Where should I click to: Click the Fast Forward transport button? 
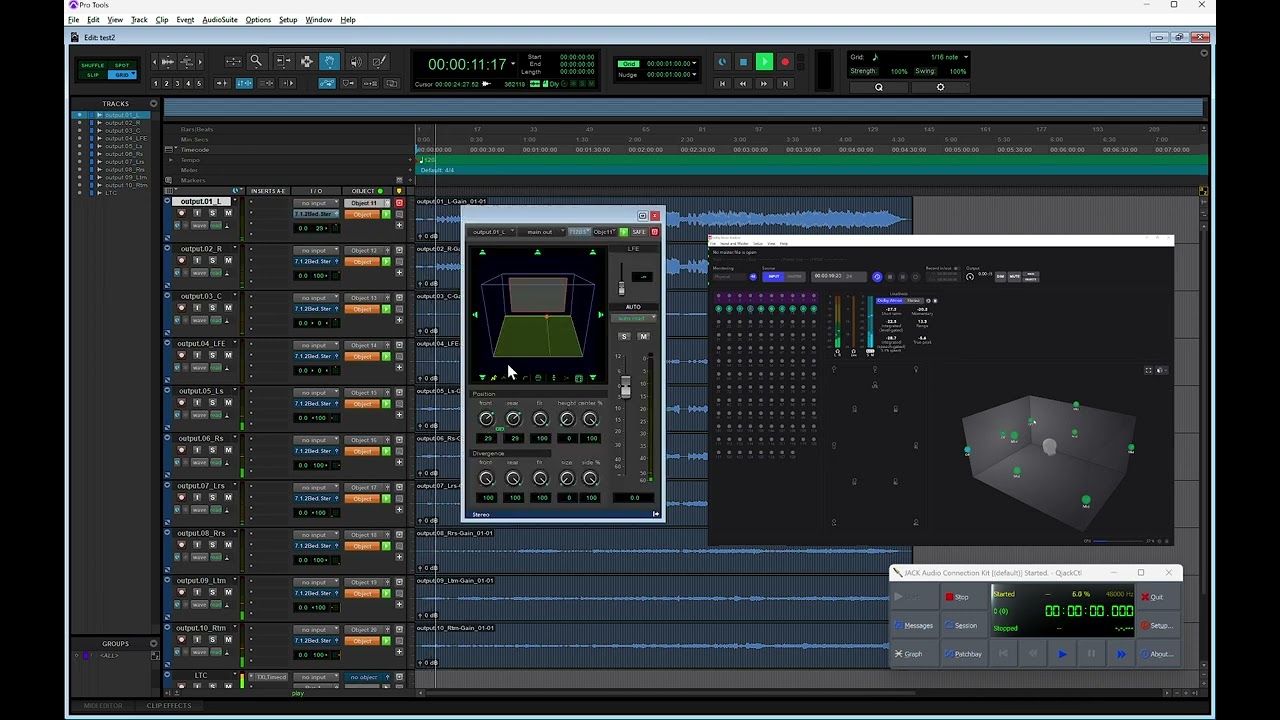coord(764,83)
